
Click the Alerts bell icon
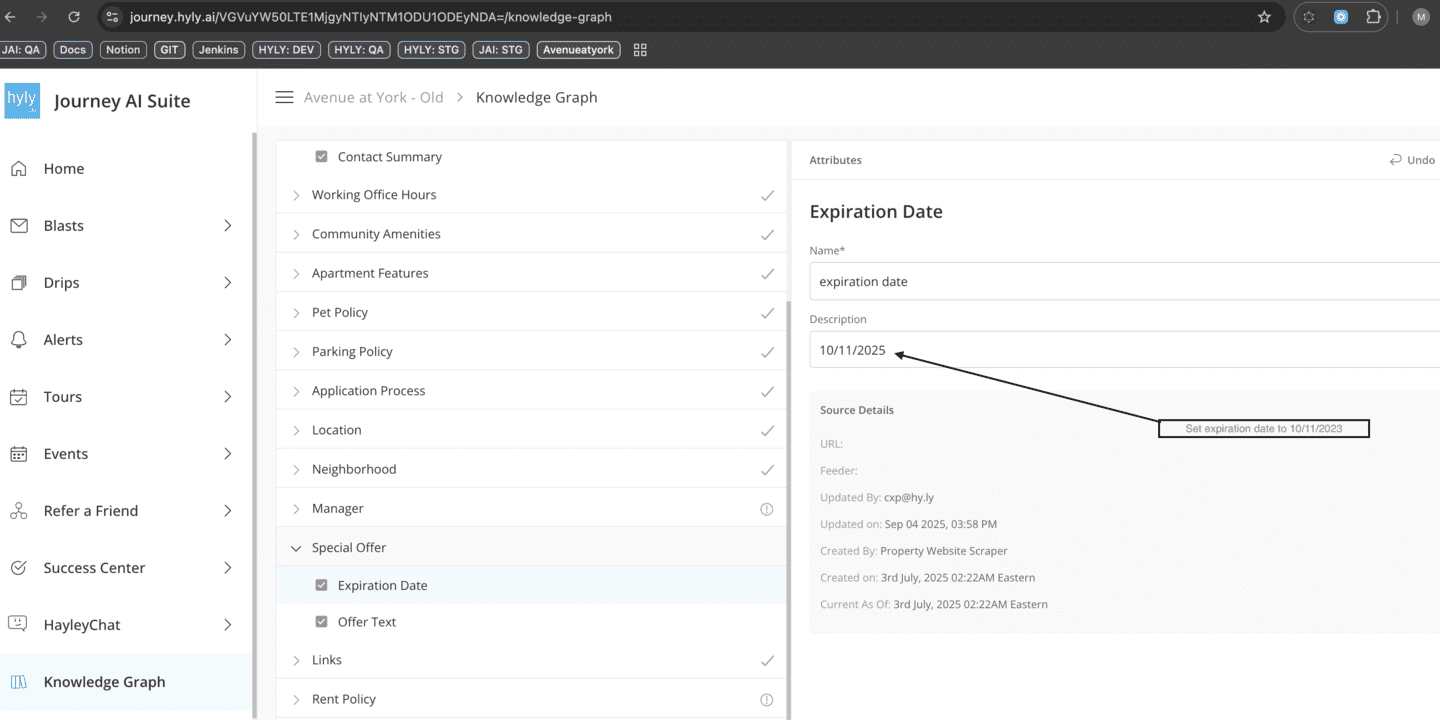tap(19, 340)
